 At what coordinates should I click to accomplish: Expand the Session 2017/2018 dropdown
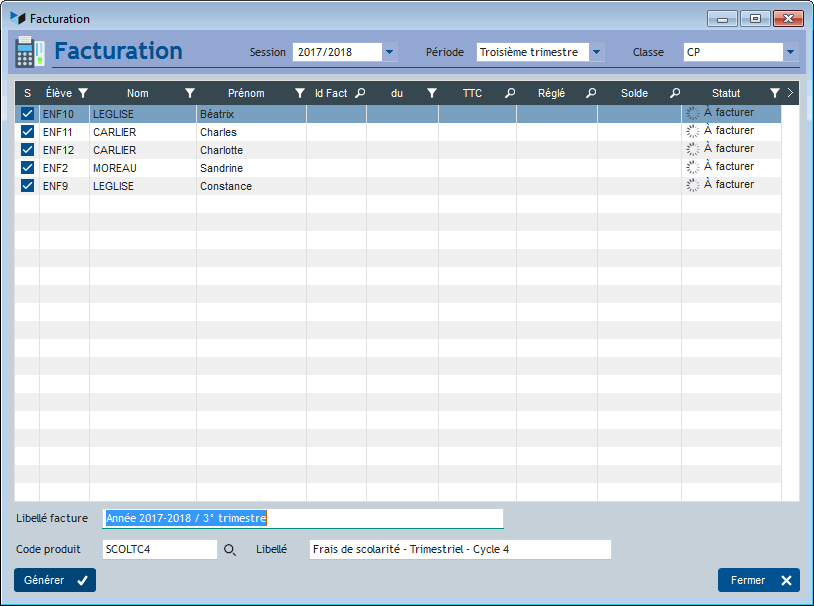390,52
